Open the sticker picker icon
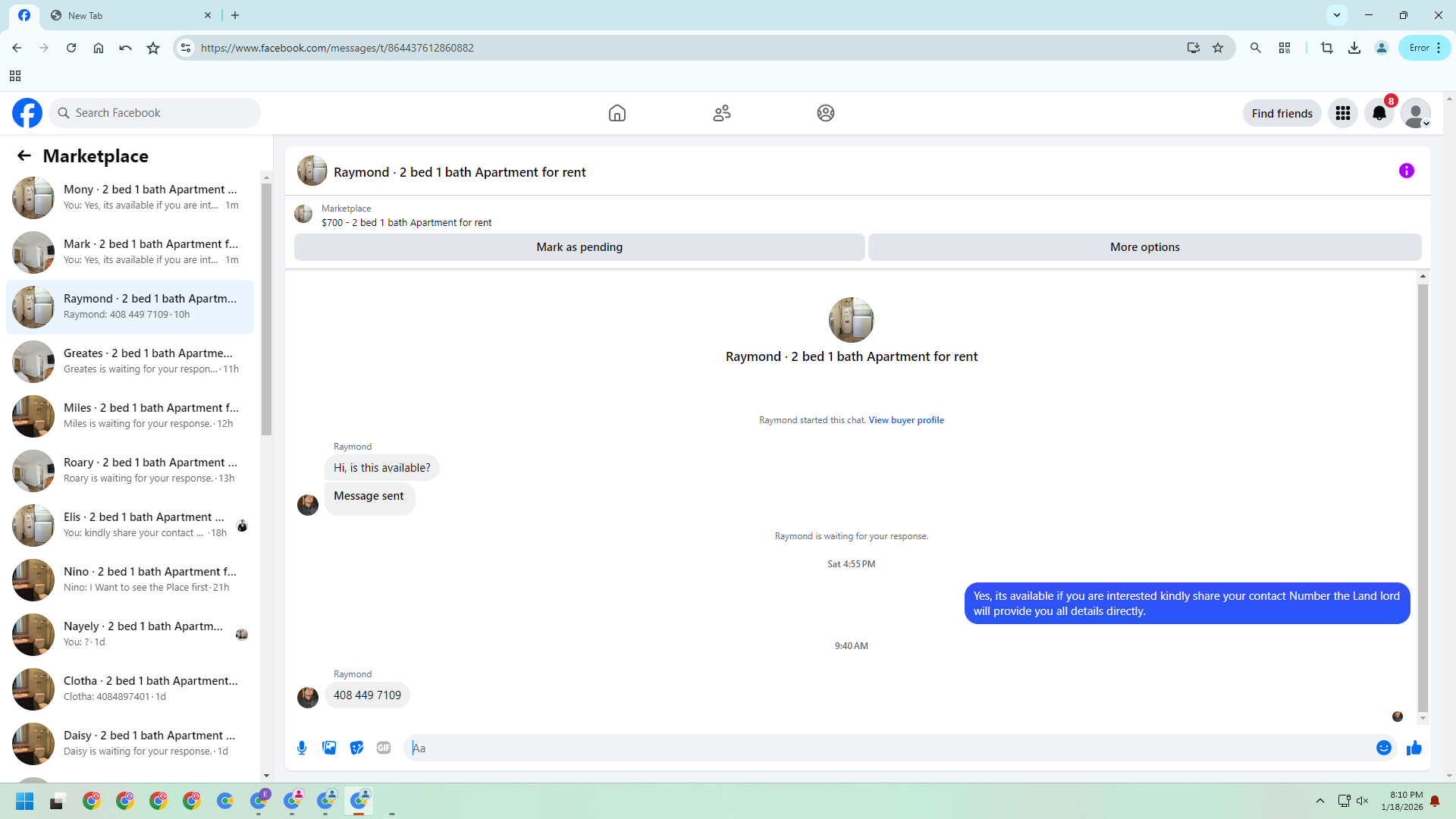The height and width of the screenshot is (819, 1456). click(x=356, y=748)
